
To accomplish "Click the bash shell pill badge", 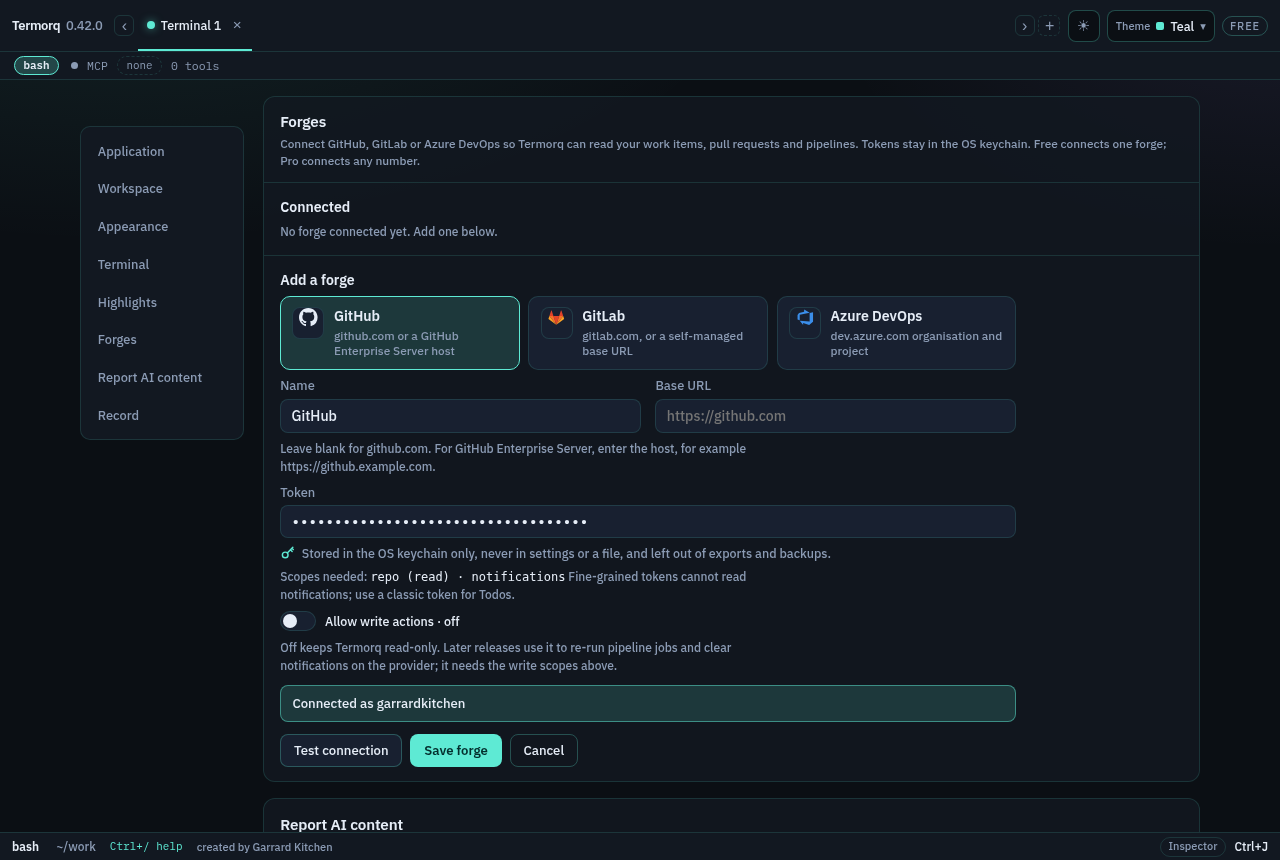I will [x=36, y=65].
